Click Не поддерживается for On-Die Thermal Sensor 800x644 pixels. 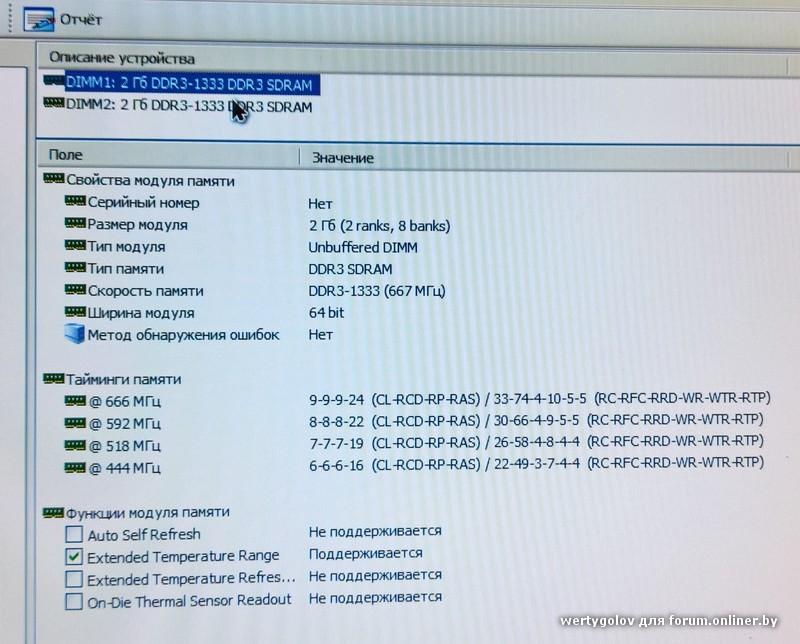376,597
